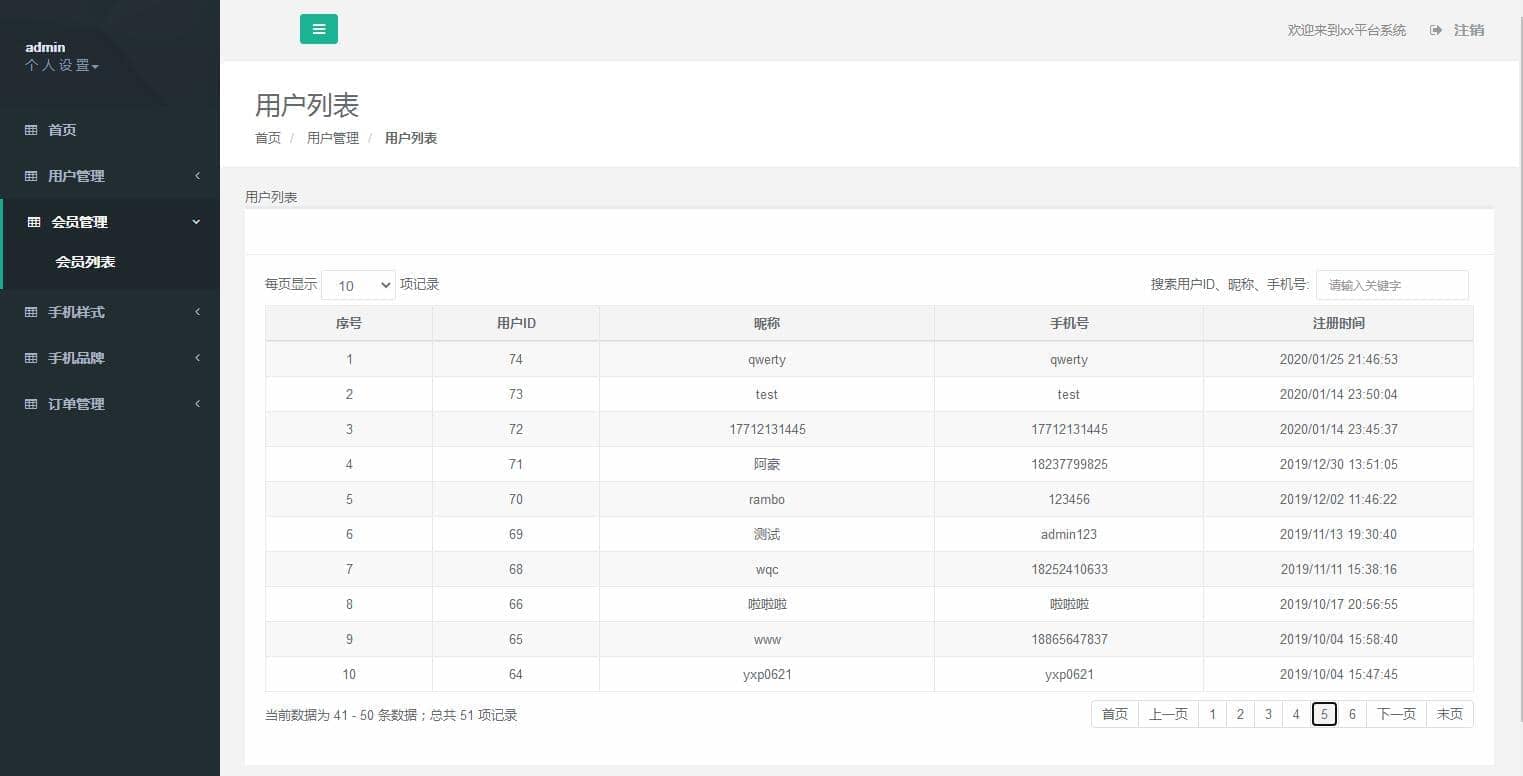Click the grid icon next to 用户管理

[x=31, y=176]
